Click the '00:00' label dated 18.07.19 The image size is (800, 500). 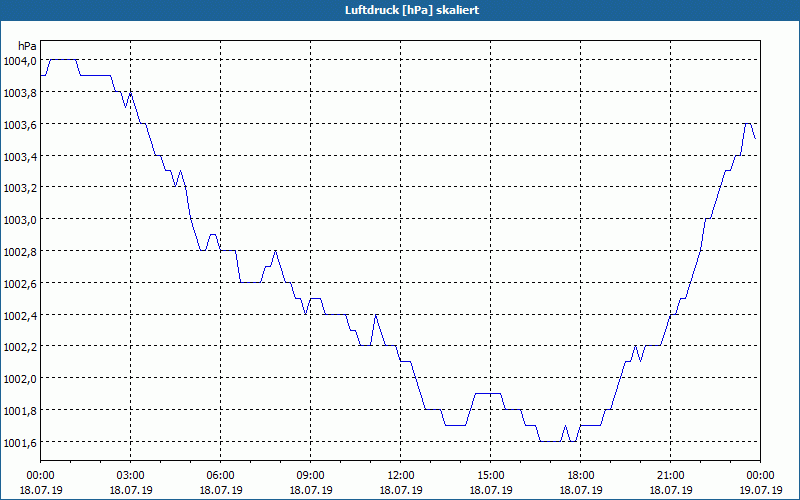coord(41,476)
